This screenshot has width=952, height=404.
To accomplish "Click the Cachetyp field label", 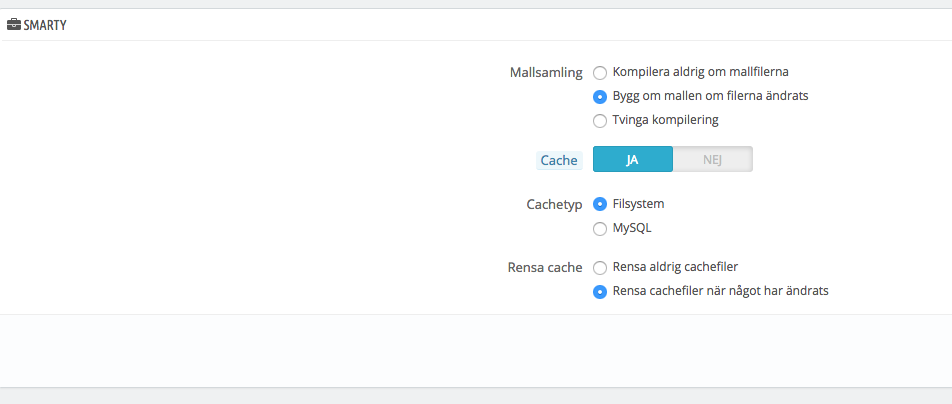I will coord(554,204).
